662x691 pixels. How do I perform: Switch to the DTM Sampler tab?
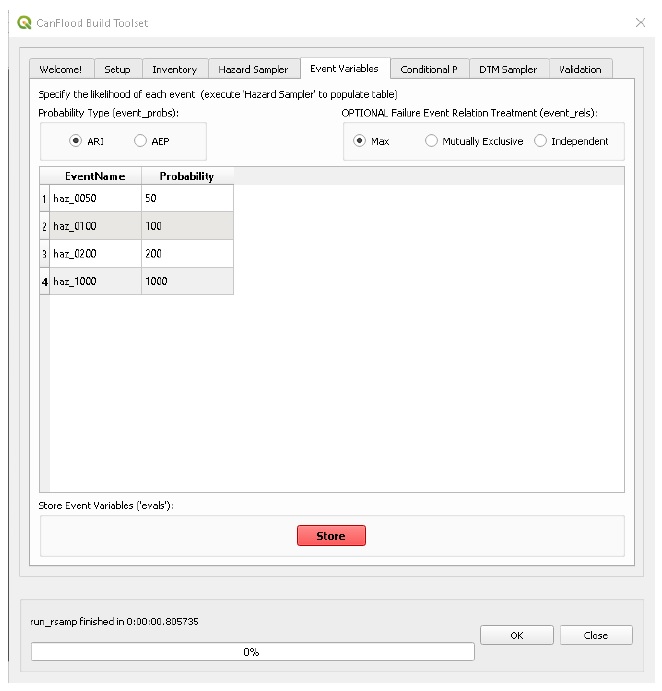pos(509,69)
